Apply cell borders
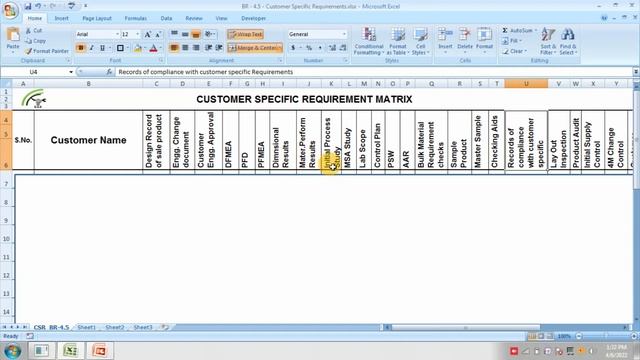 coord(120,48)
